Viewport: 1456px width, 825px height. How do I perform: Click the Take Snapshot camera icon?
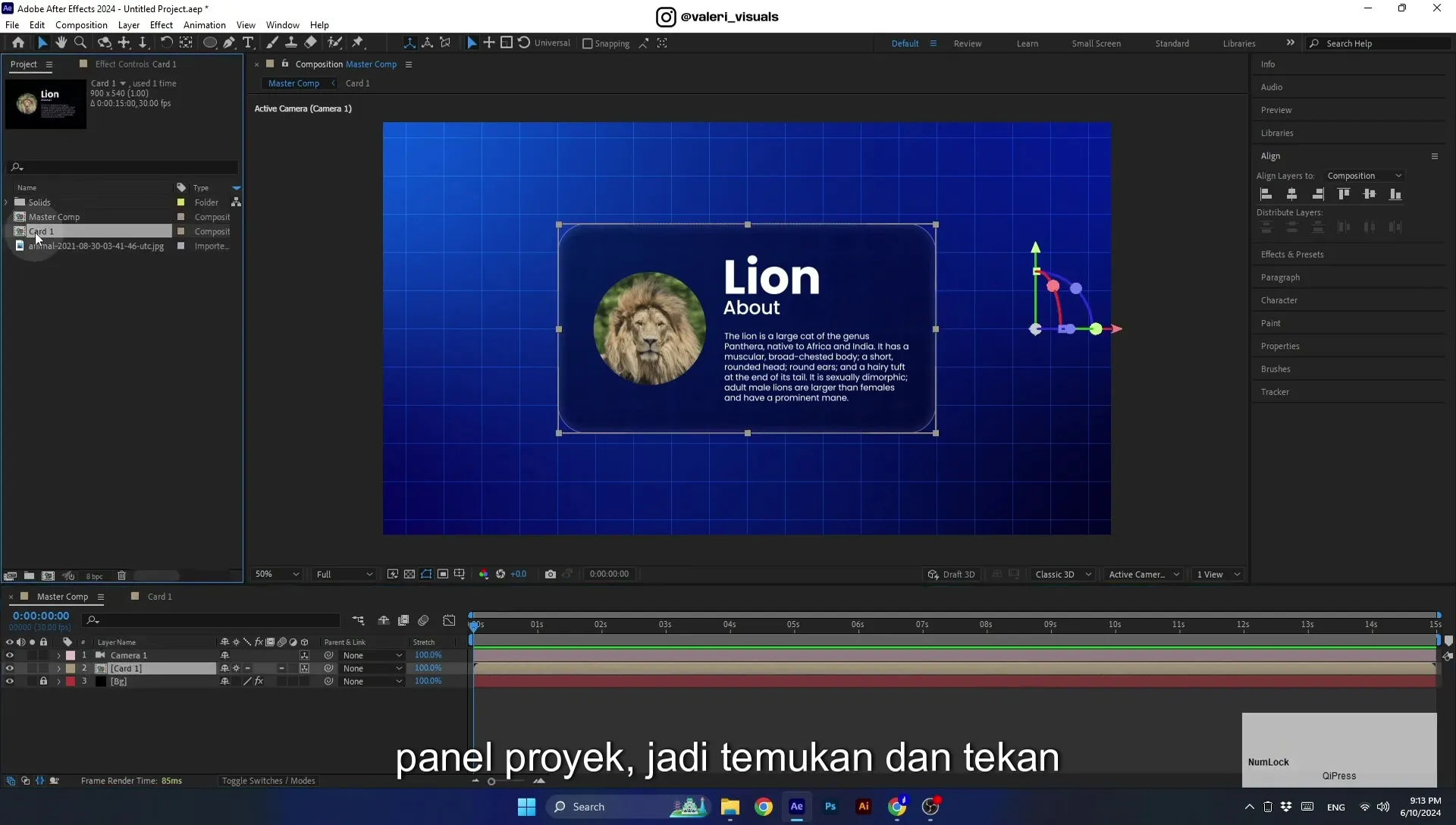pos(551,575)
